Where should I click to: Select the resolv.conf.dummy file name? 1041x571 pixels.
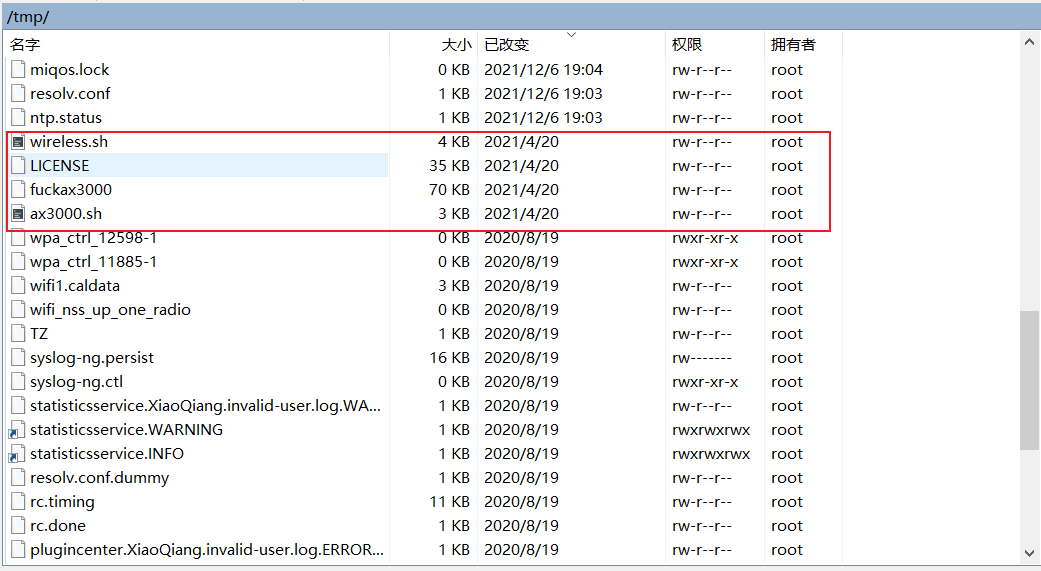click(x=99, y=477)
